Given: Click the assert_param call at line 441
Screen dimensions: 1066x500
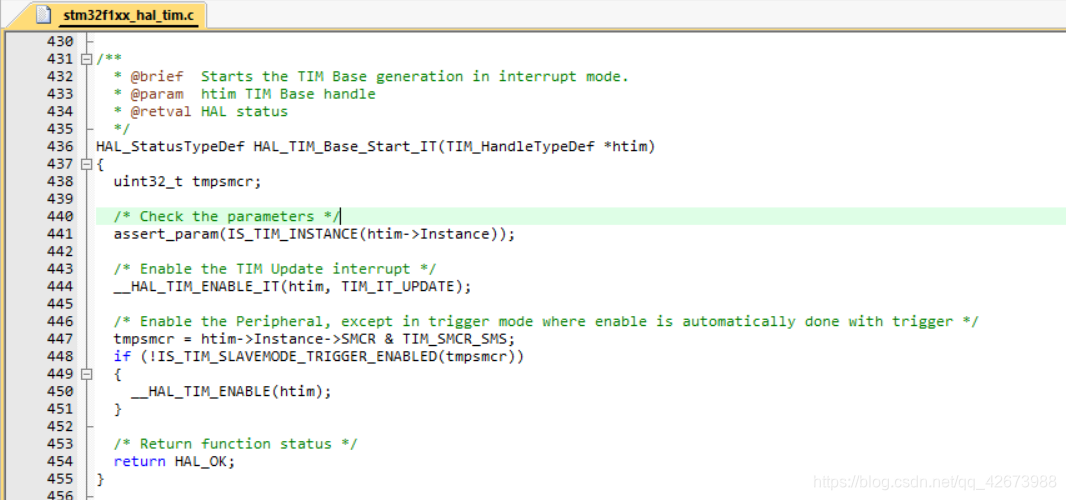Looking at the screenshot, I should click(x=315, y=234).
